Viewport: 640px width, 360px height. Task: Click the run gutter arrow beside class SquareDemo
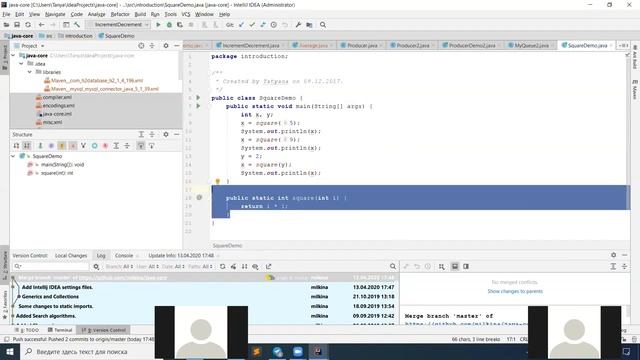tap(198, 98)
